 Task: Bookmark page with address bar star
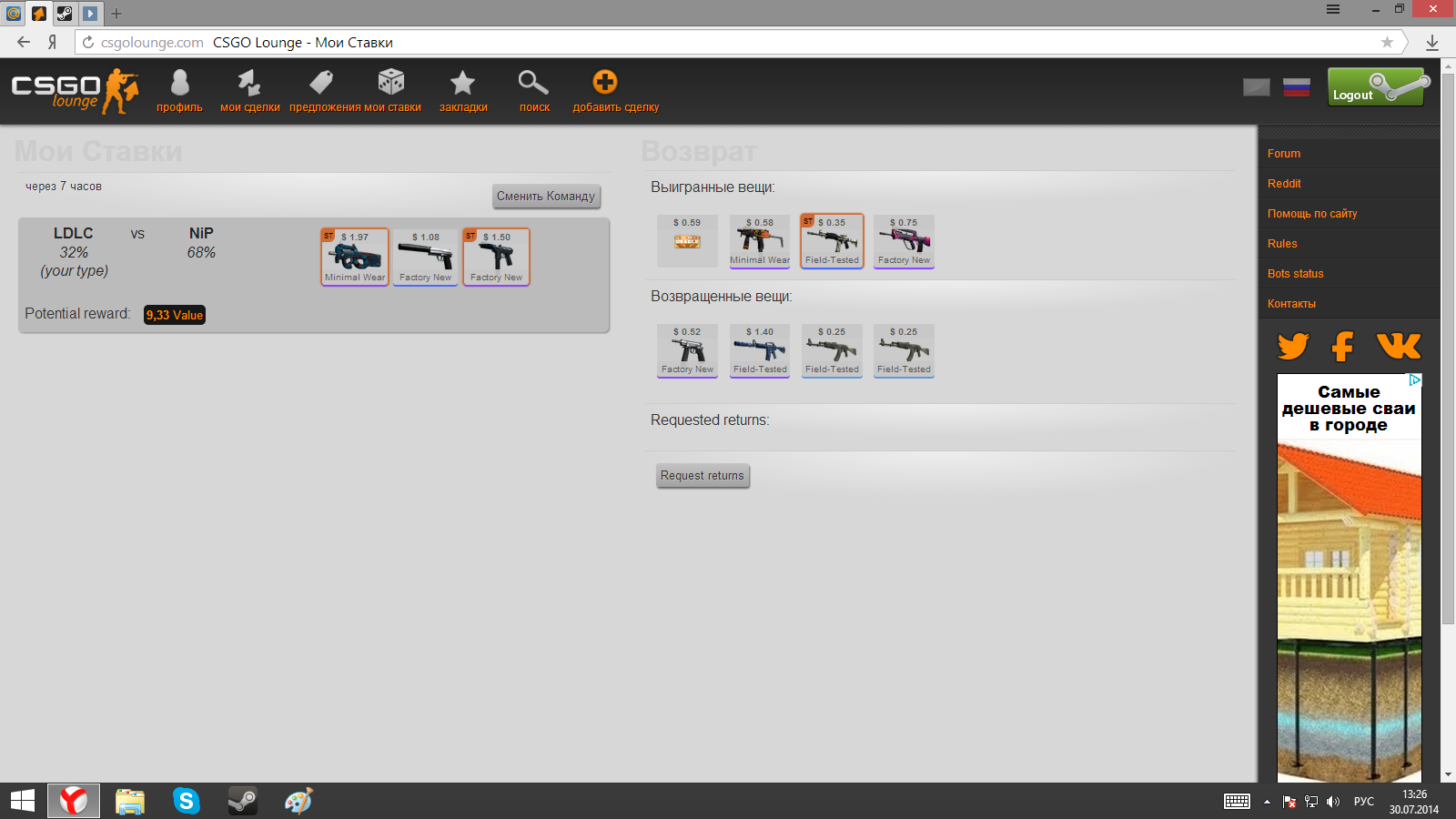pyautogui.click(x=1387, y=42)
